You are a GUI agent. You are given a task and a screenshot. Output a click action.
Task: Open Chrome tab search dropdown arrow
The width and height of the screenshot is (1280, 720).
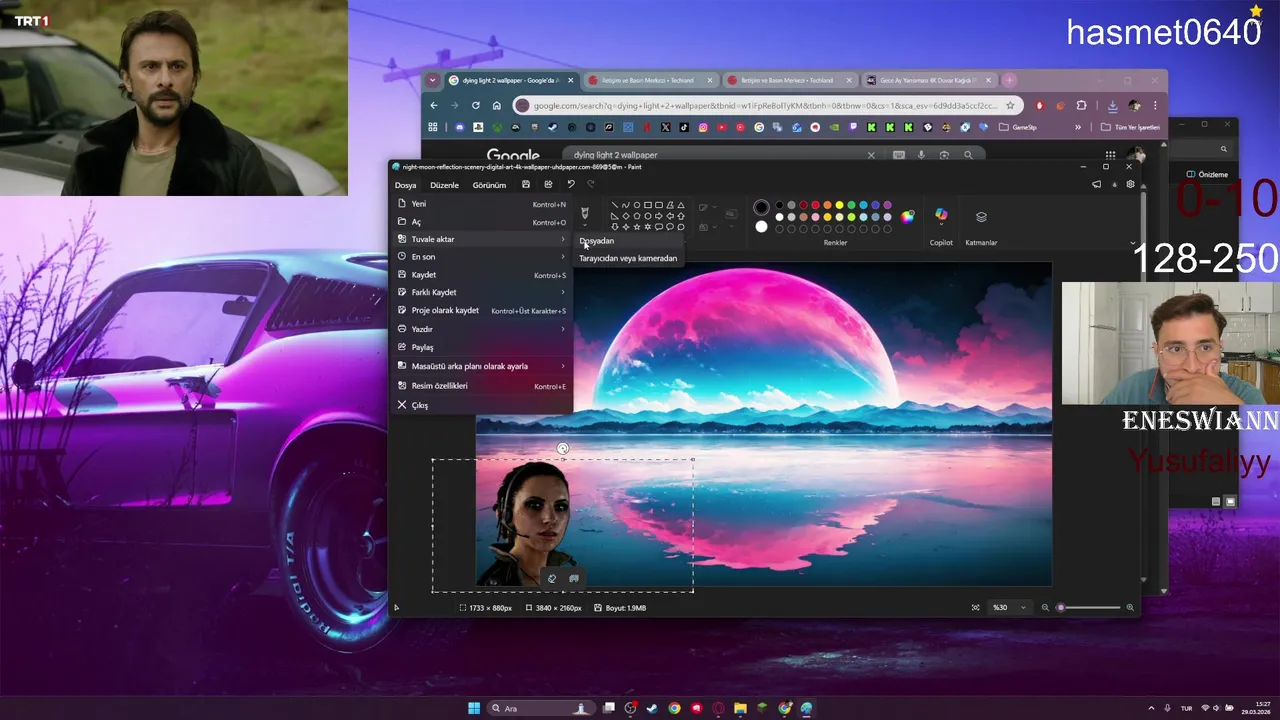(432, 80)
